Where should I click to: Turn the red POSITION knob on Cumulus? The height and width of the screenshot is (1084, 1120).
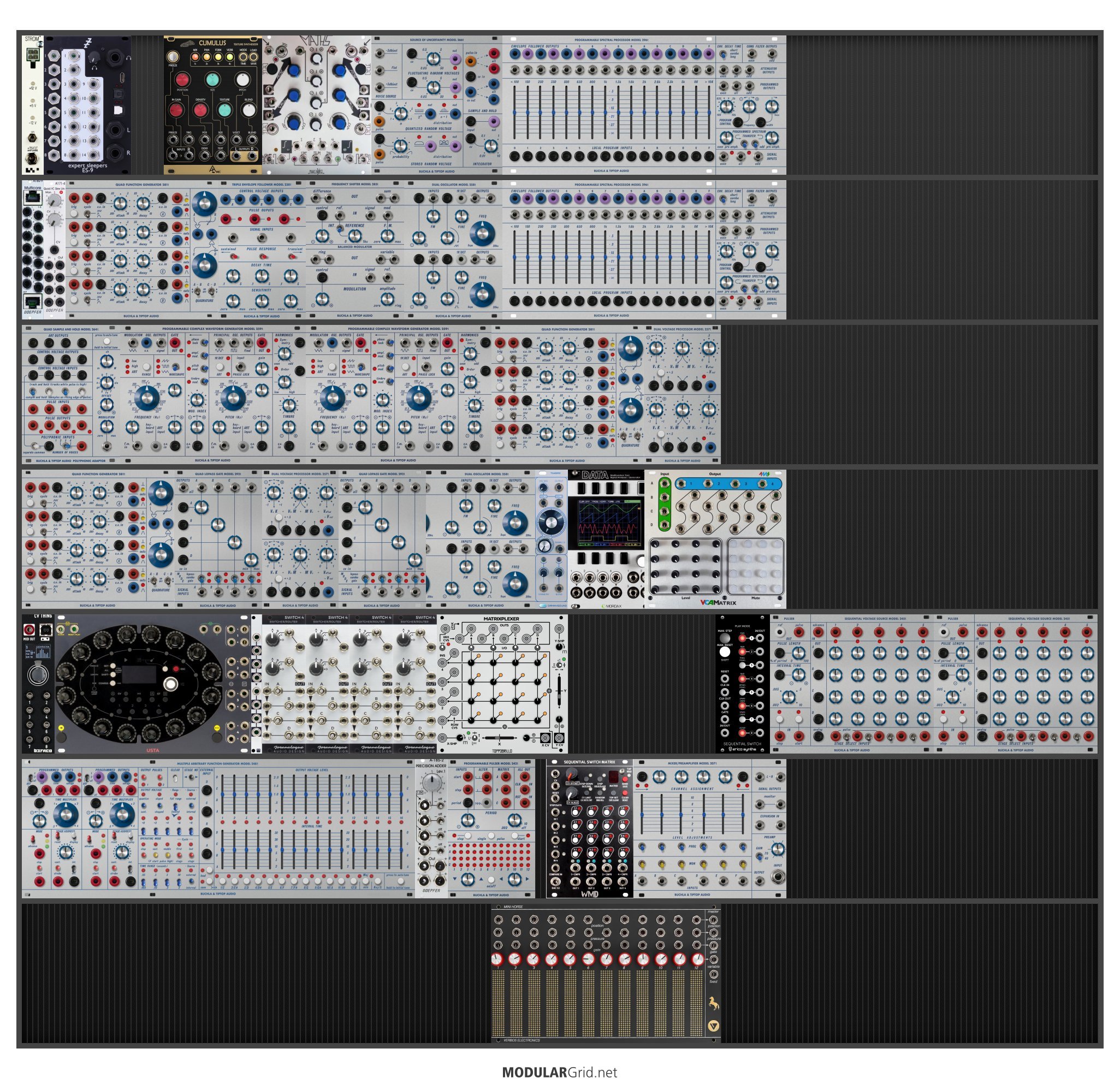coord(182,79)
